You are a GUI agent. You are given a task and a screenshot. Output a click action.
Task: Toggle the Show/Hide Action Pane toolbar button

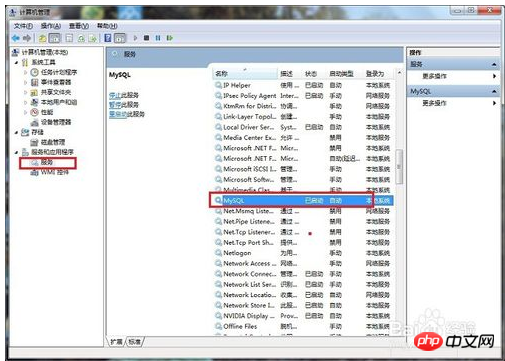point(120,38)
